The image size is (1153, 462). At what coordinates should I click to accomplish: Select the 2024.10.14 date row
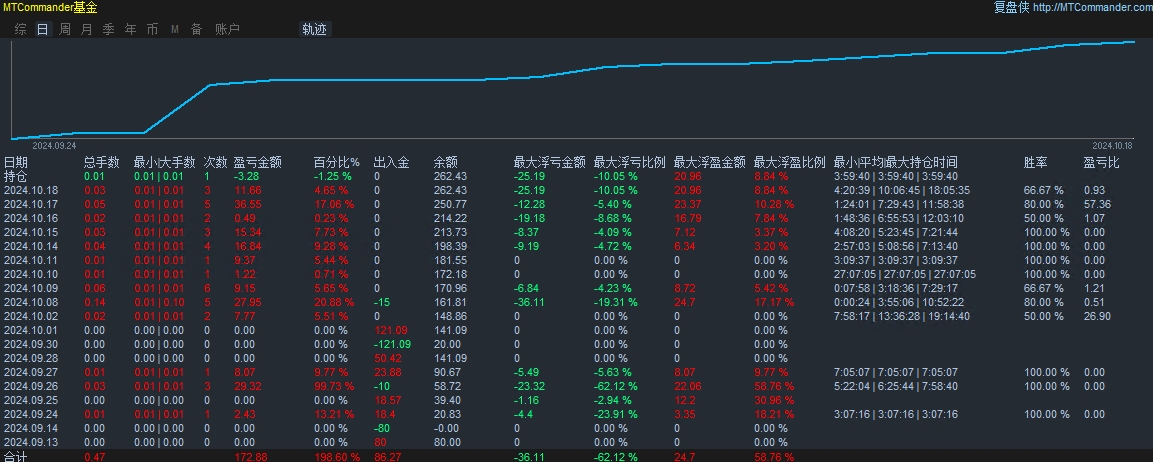click(x=576, y=246)
